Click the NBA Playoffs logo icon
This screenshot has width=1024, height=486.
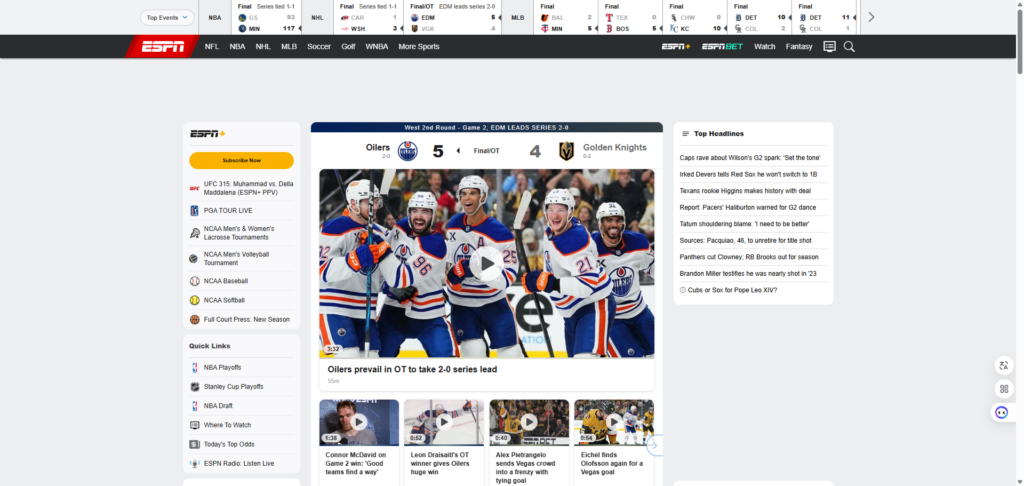click(195, 367)
